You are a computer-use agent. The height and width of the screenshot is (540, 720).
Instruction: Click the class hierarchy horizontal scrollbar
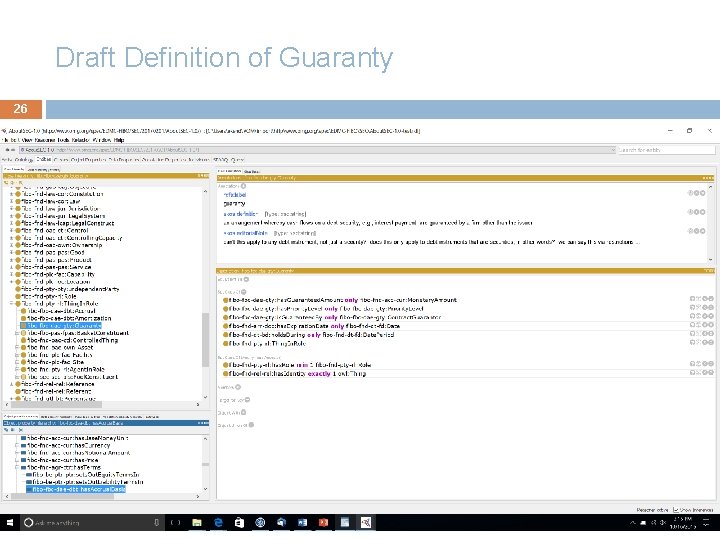(57, 405)
